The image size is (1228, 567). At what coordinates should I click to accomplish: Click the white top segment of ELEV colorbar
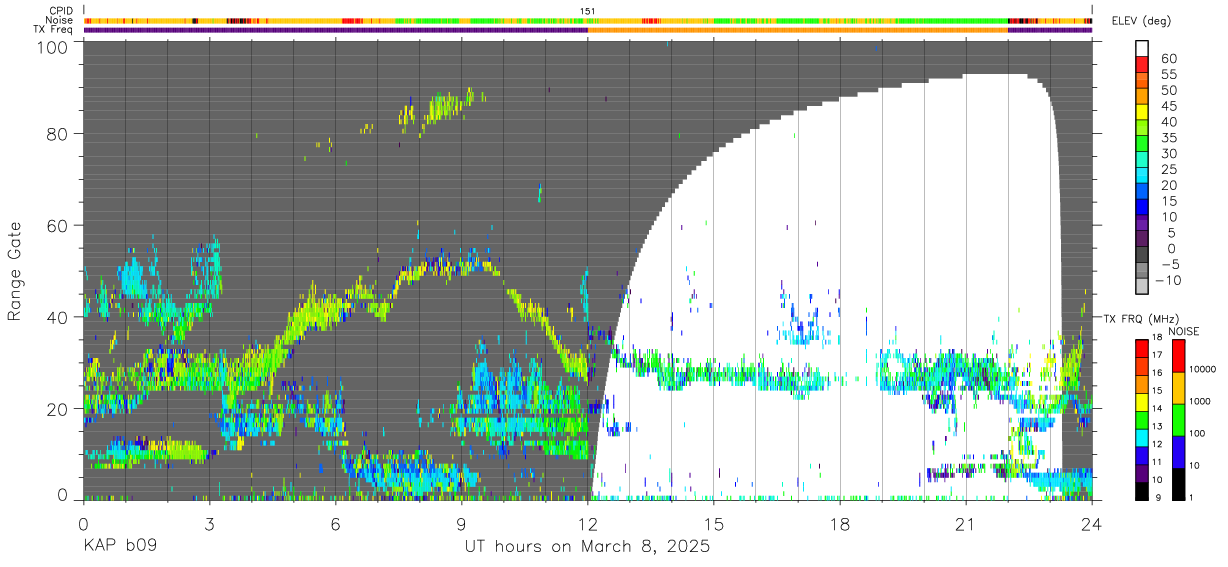pyautogui.click(x=1142, y=48)
